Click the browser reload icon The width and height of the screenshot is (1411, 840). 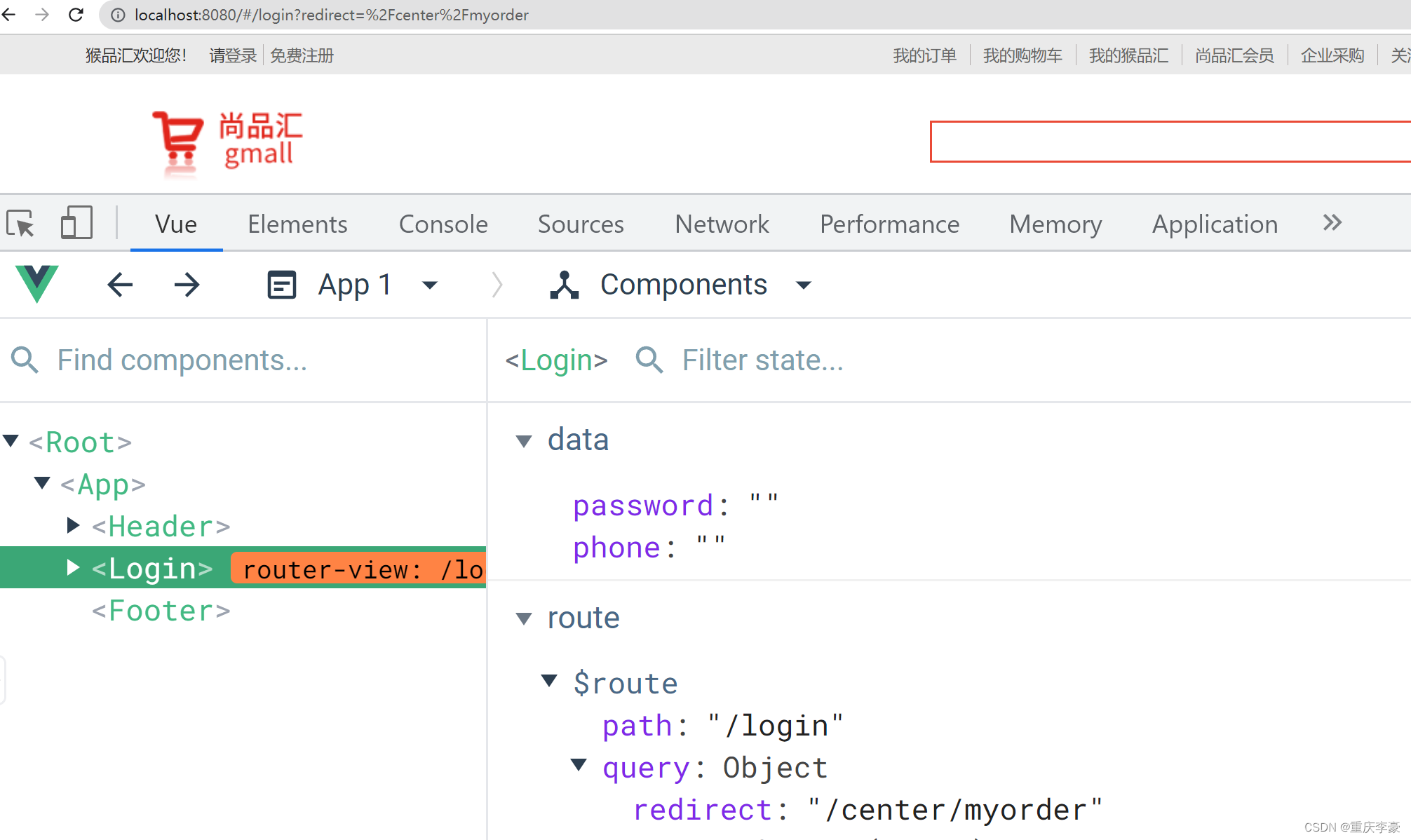pos(76,15)
